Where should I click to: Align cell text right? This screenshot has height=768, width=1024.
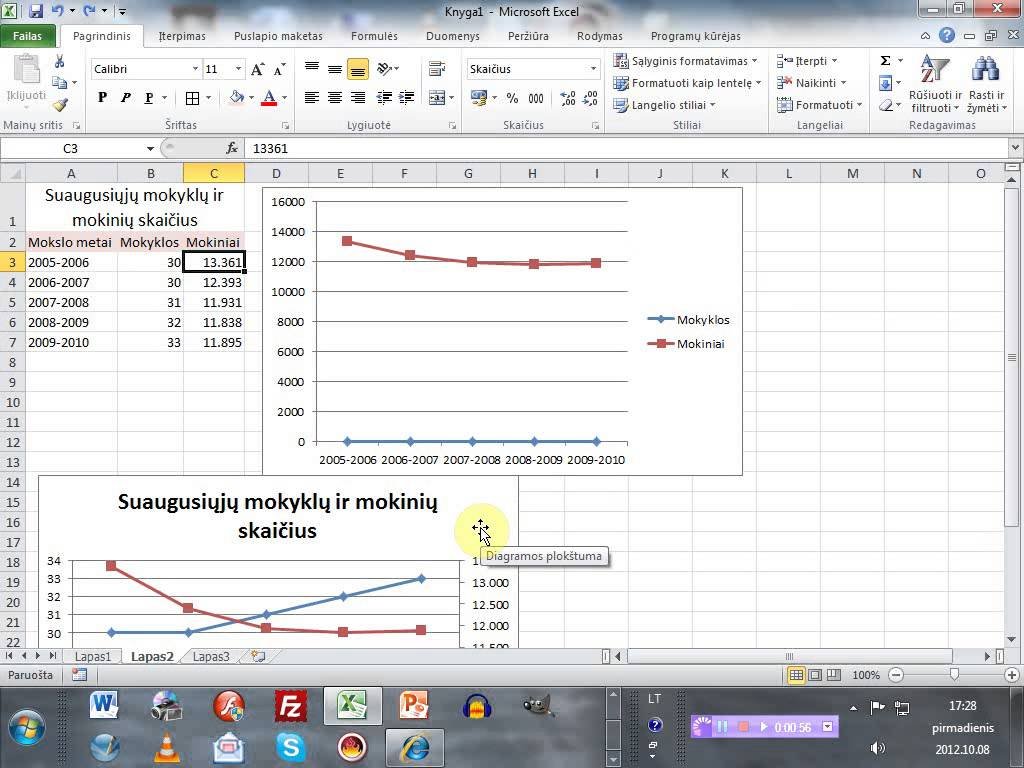(x=358, y=98)
